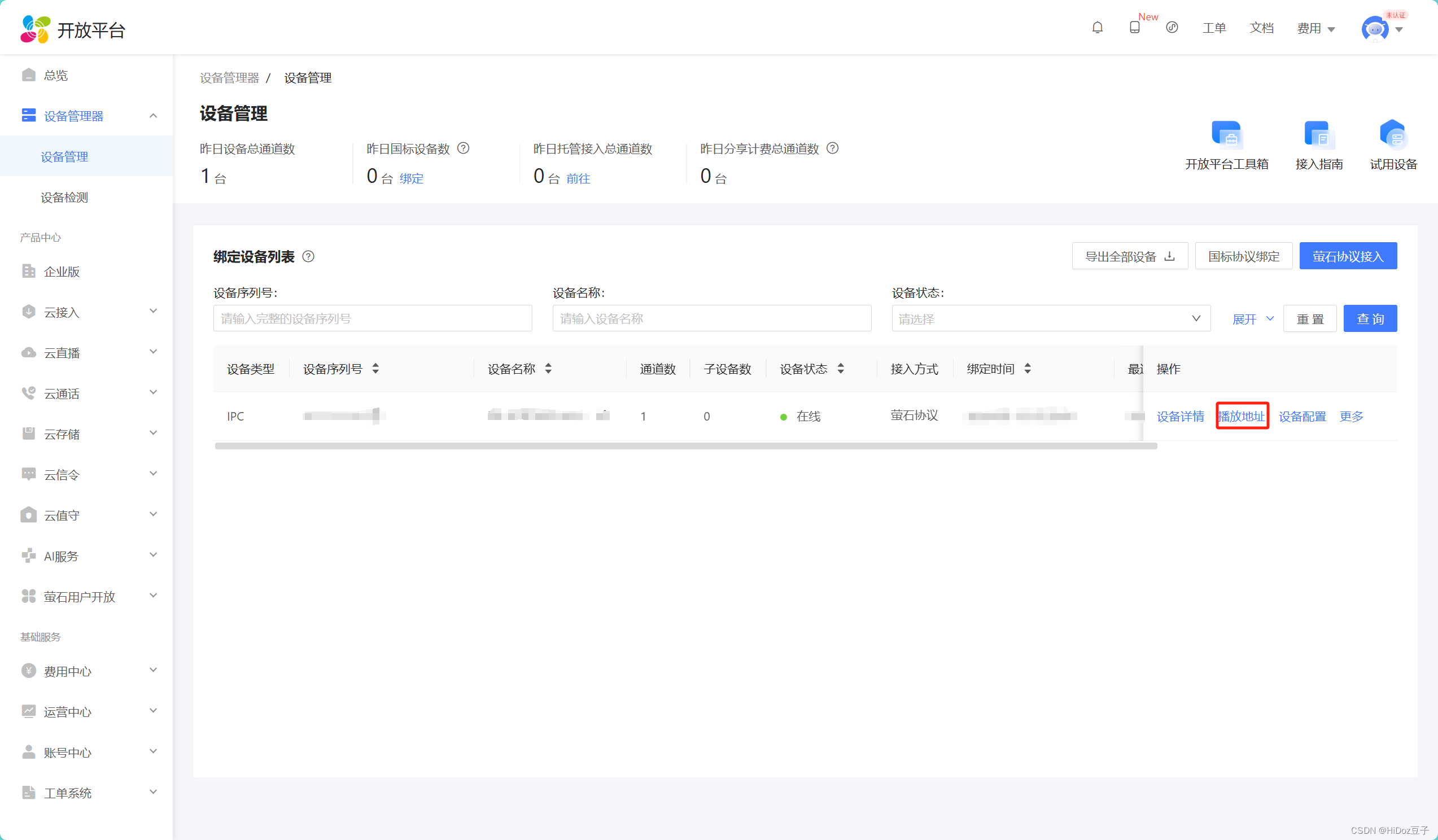This screenshot has height=840, width=1438.
Task: Click the 萤石协议接入 button
Action: [x=1348, y=256]
